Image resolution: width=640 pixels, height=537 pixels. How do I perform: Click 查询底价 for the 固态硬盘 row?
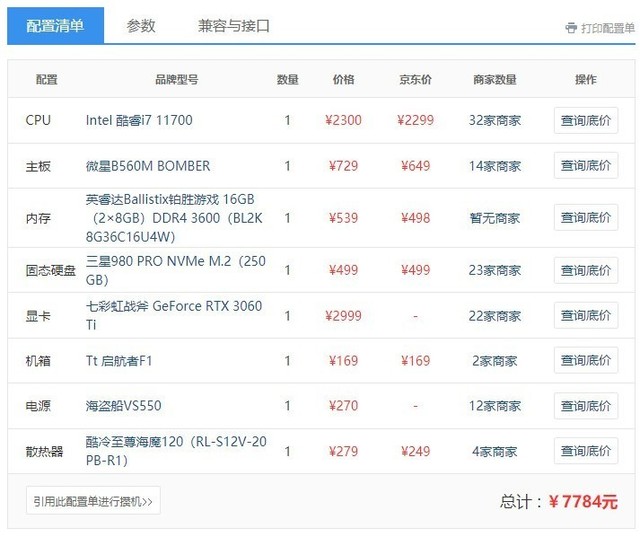[x=586, y=270]
